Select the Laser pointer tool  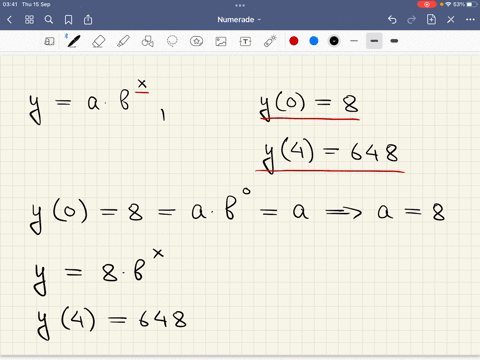(x=270, y=41)
